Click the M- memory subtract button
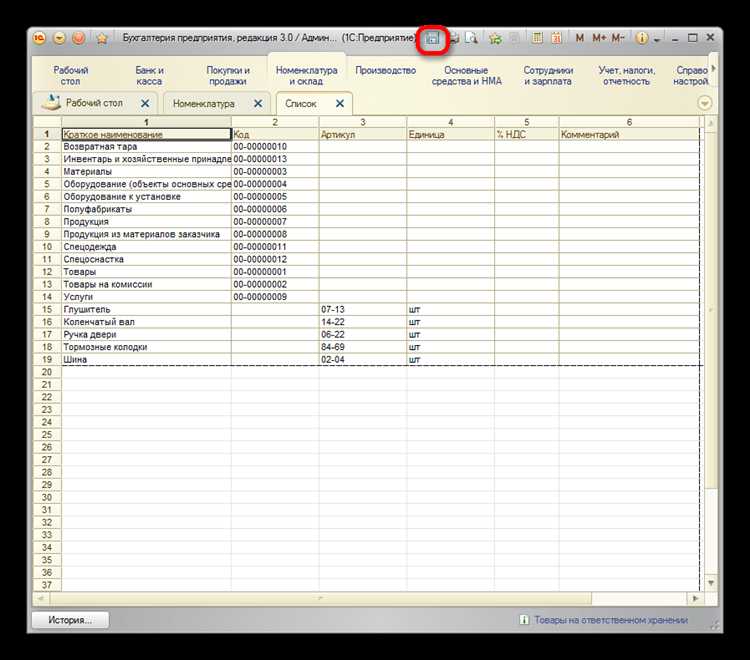The width and height of the screenshot is (750, 660). [619, 38]
